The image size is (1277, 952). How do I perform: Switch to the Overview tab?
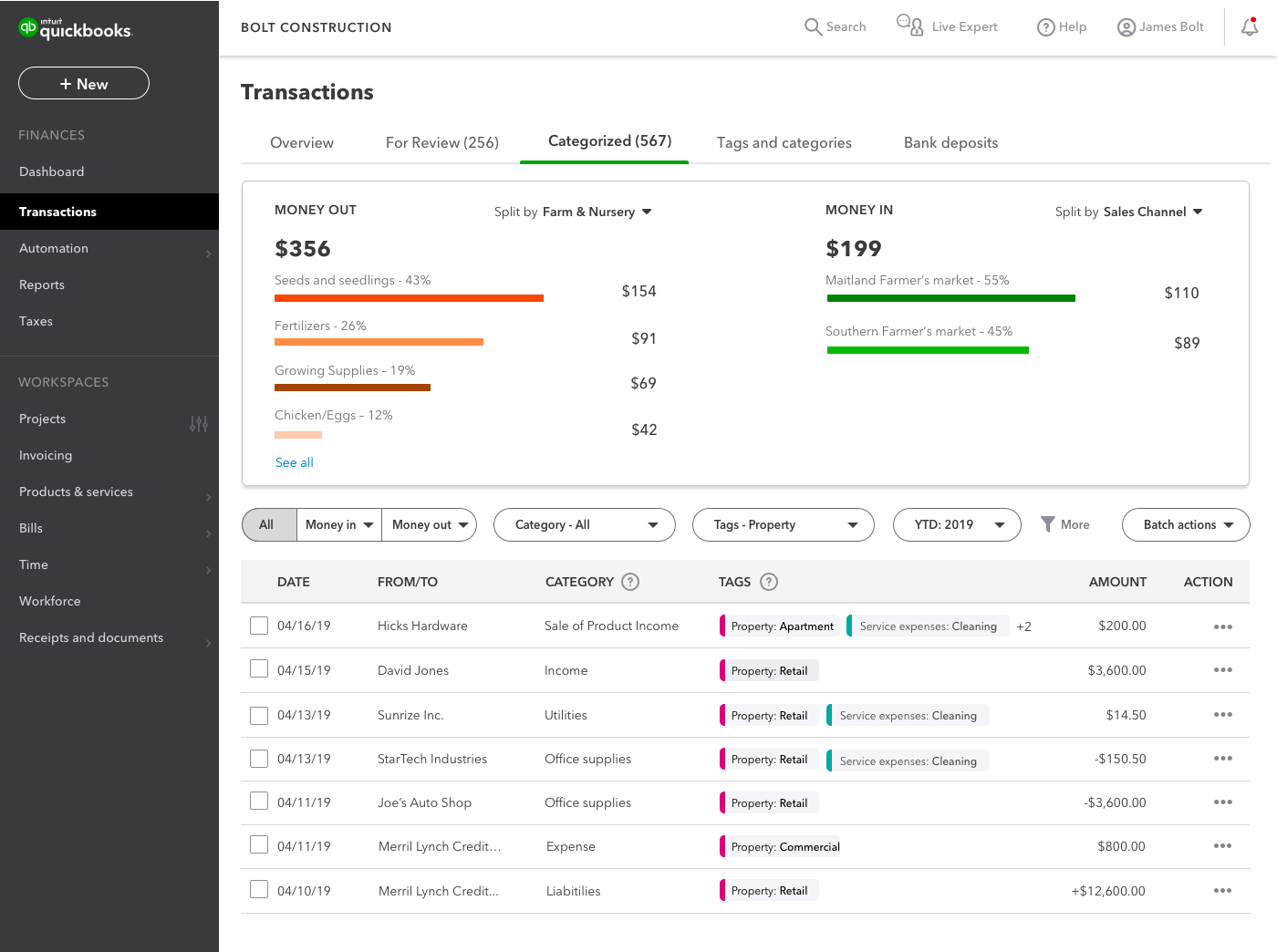point(302,142)
